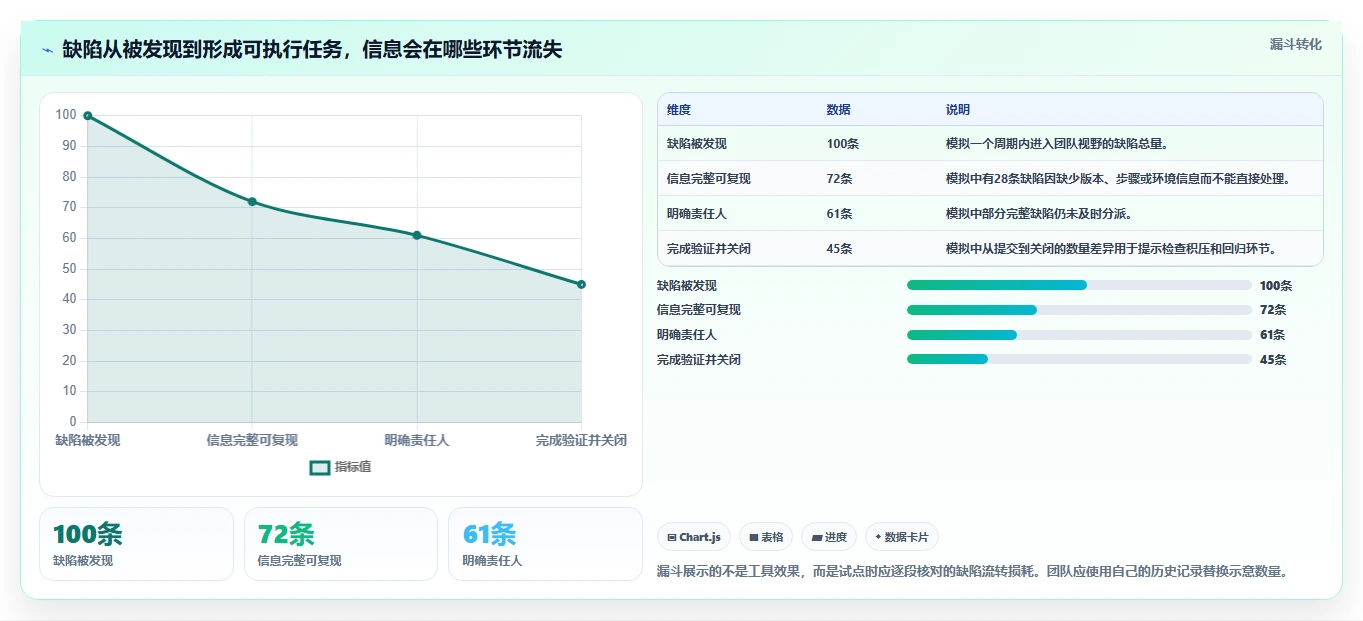Image resolution: width=1363 pixels, height=621 pixels.
Task: Click the chart point for 缺陷被发现
Action: click(x=88, y=116)
